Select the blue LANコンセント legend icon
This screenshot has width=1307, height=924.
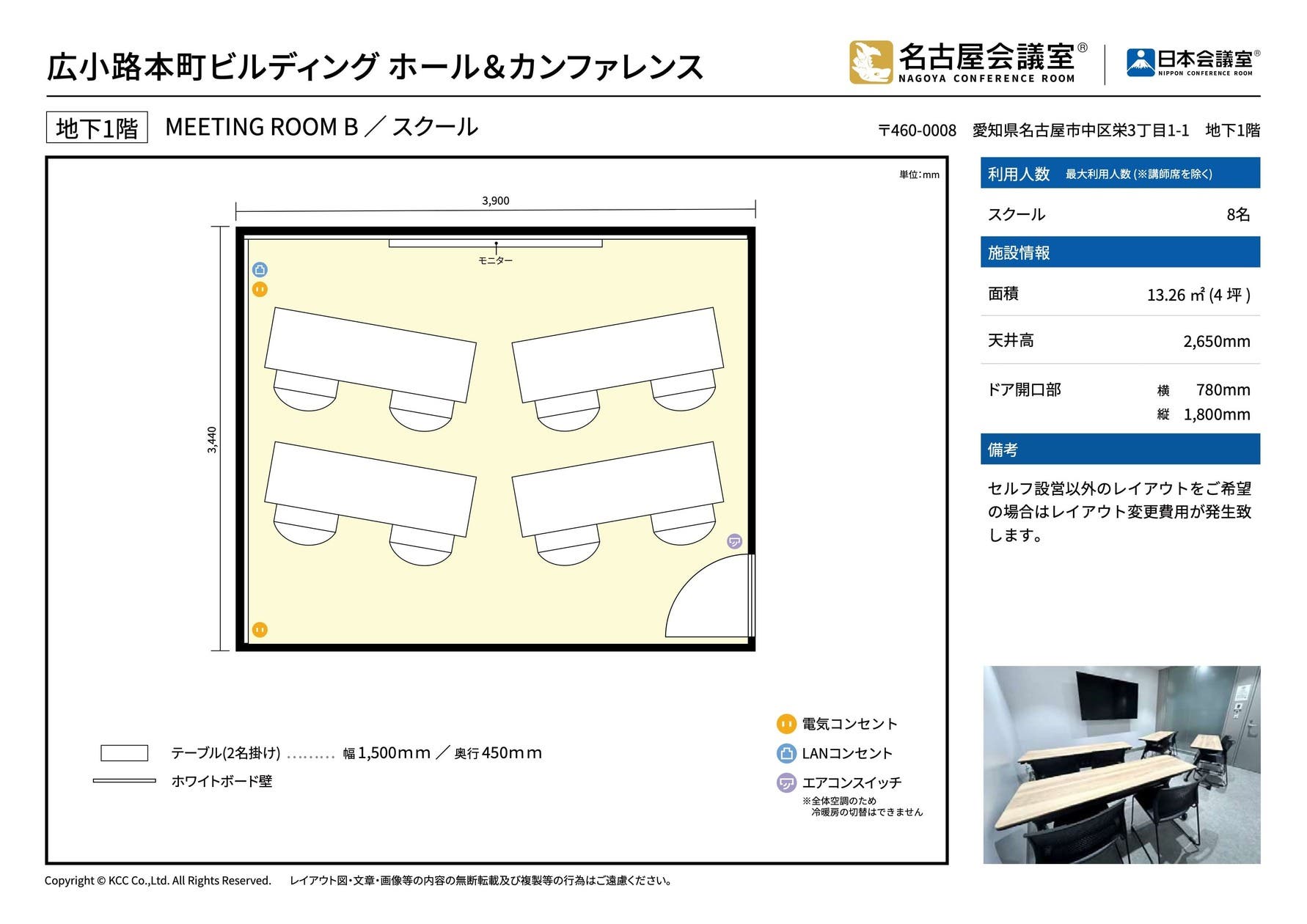point(787,753)
